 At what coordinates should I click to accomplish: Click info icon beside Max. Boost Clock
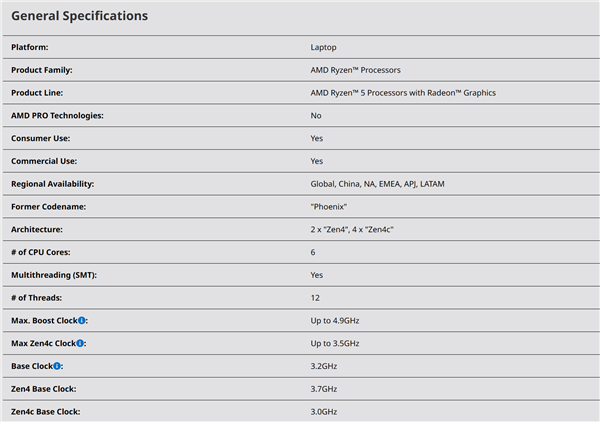pos(83,320)
